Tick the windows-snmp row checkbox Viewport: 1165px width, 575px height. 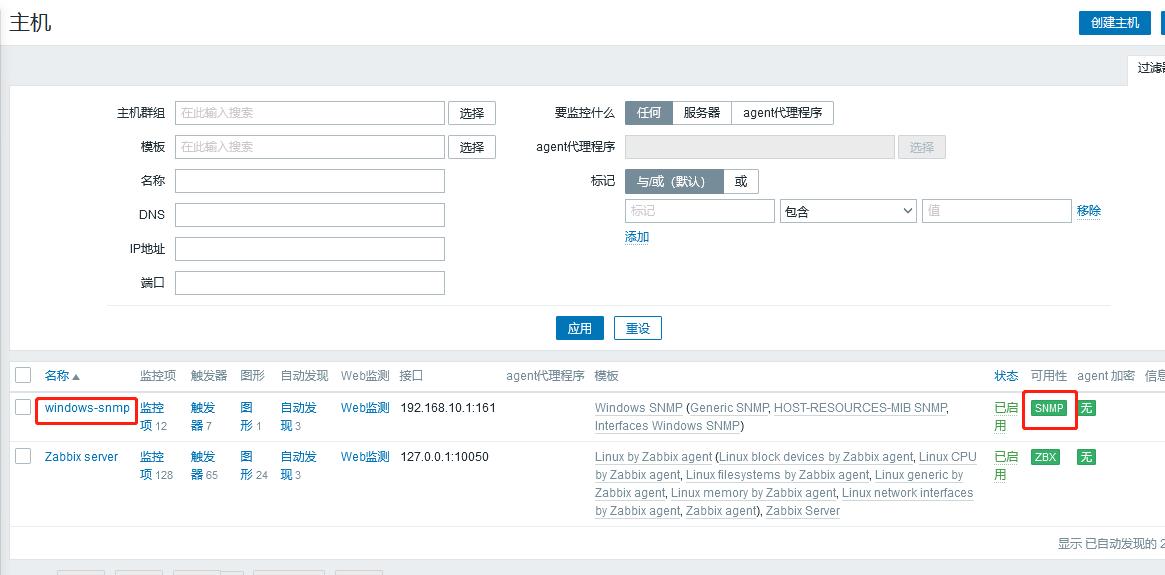23,407
